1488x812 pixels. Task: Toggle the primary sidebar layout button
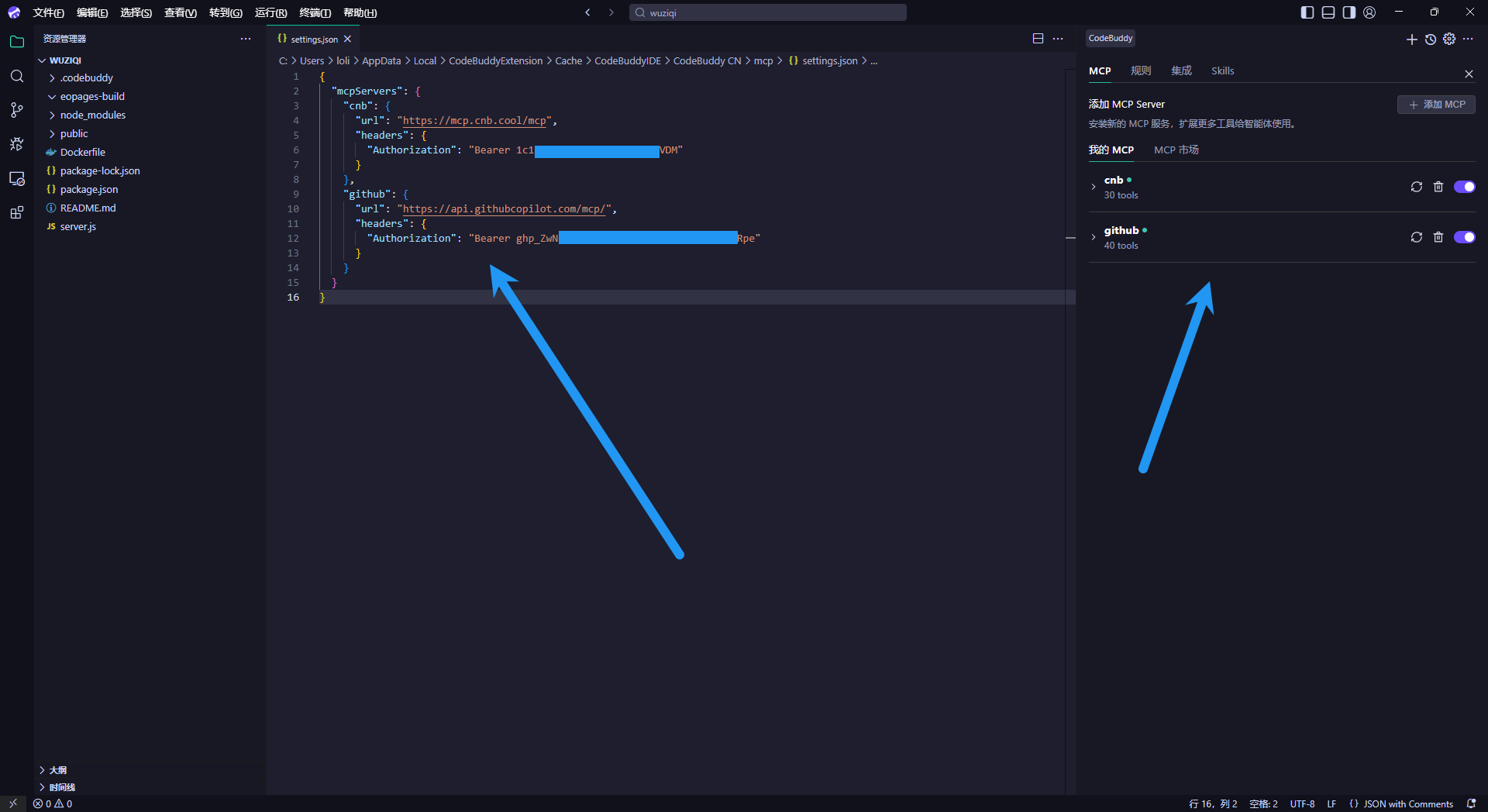coord(1307,12)
